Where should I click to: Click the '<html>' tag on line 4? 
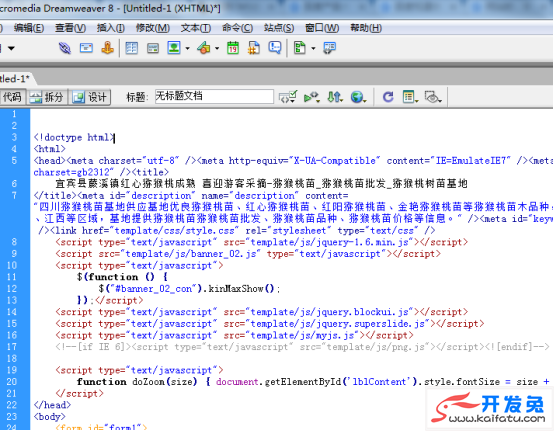point(49,149)
